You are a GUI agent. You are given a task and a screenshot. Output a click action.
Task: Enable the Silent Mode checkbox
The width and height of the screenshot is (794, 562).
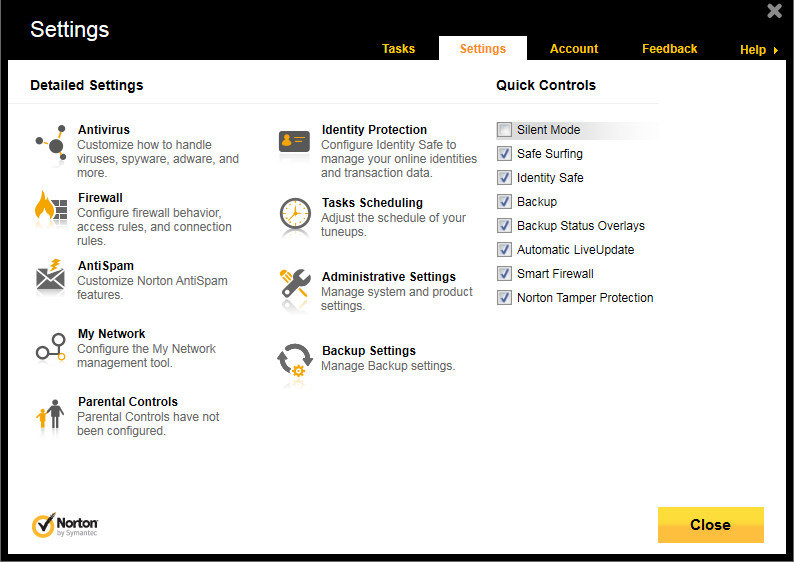[x=504, y=130]
